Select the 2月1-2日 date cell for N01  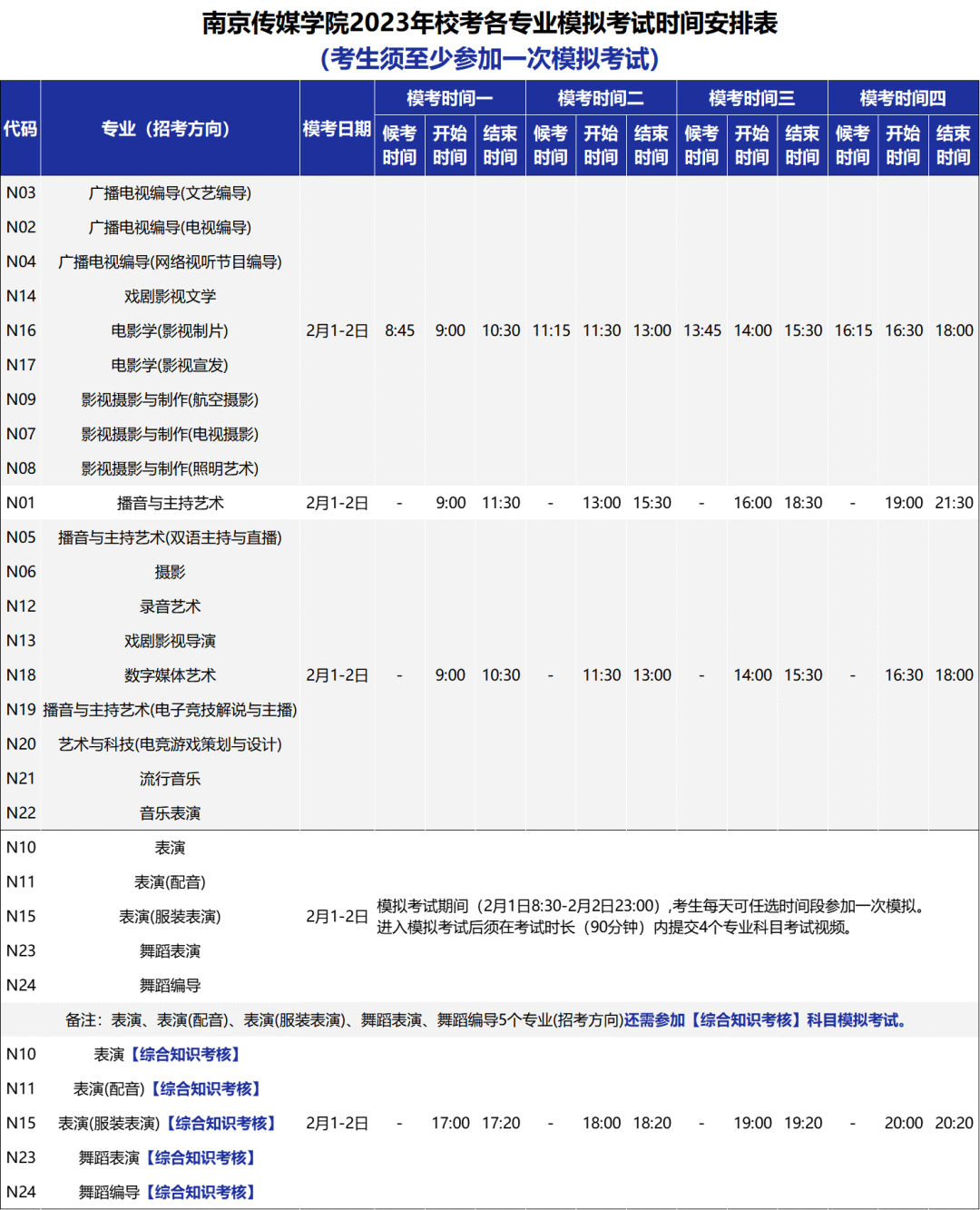pos(338,502)
